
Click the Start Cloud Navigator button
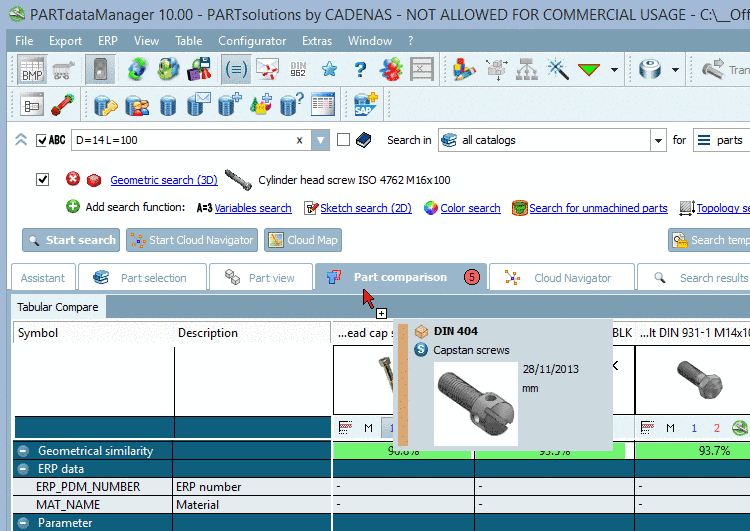(192, 240)
